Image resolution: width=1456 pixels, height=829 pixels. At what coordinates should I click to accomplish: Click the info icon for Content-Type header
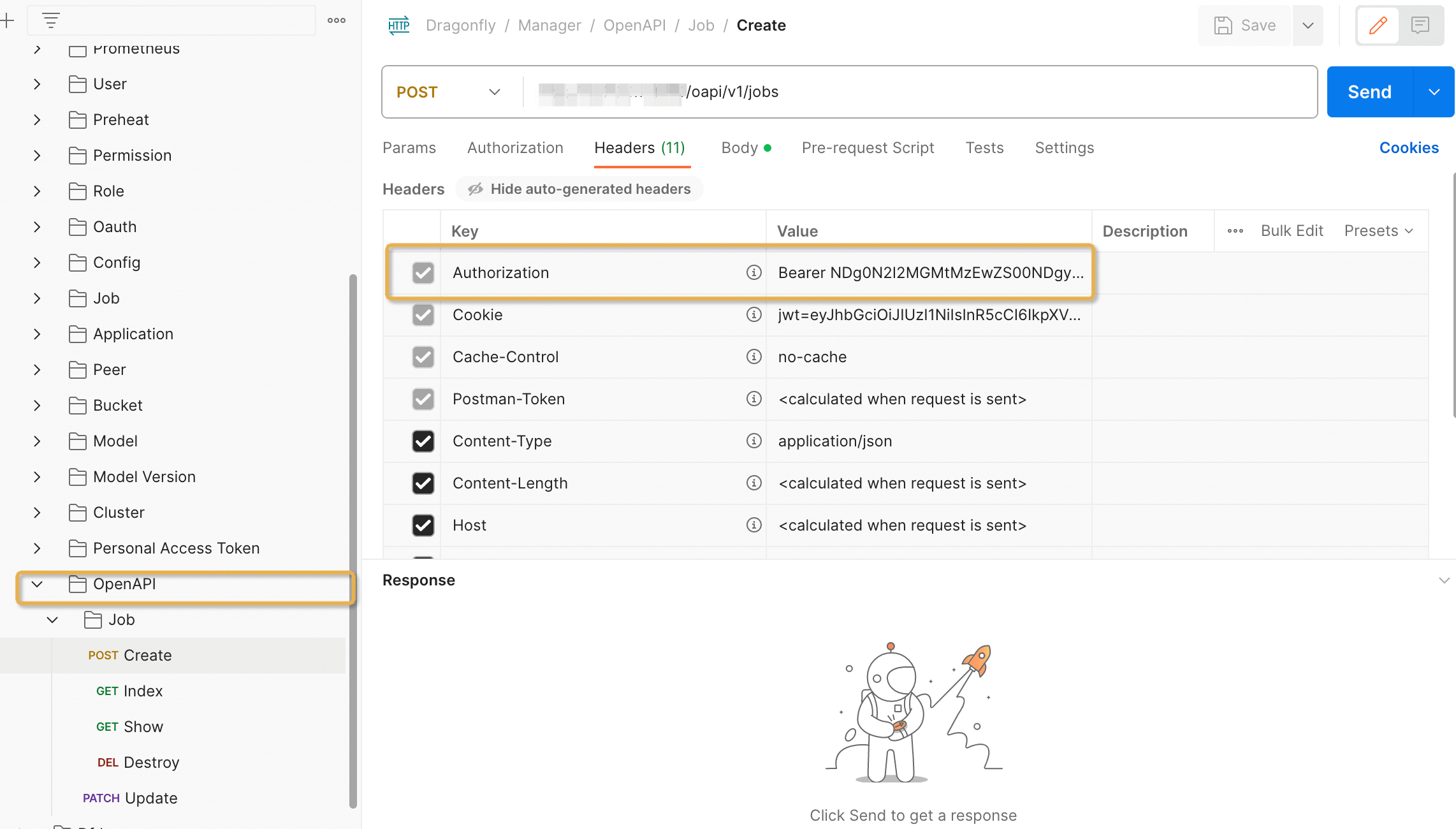coord(753,441)
